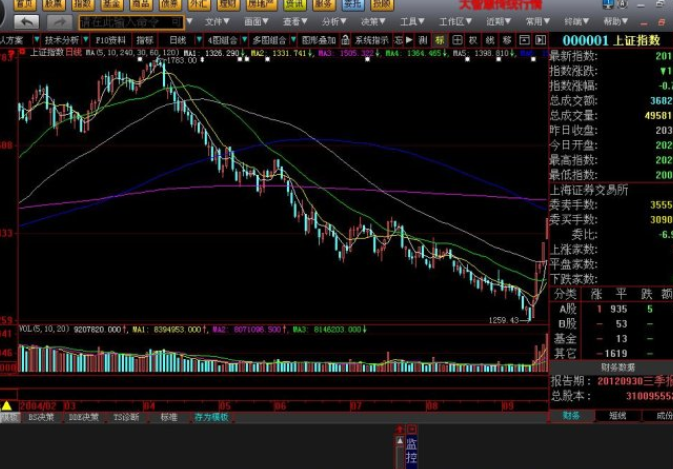Open the 商品 top button
The height and width of the screenshot is (469, 673).
click(x=141, y=4)
